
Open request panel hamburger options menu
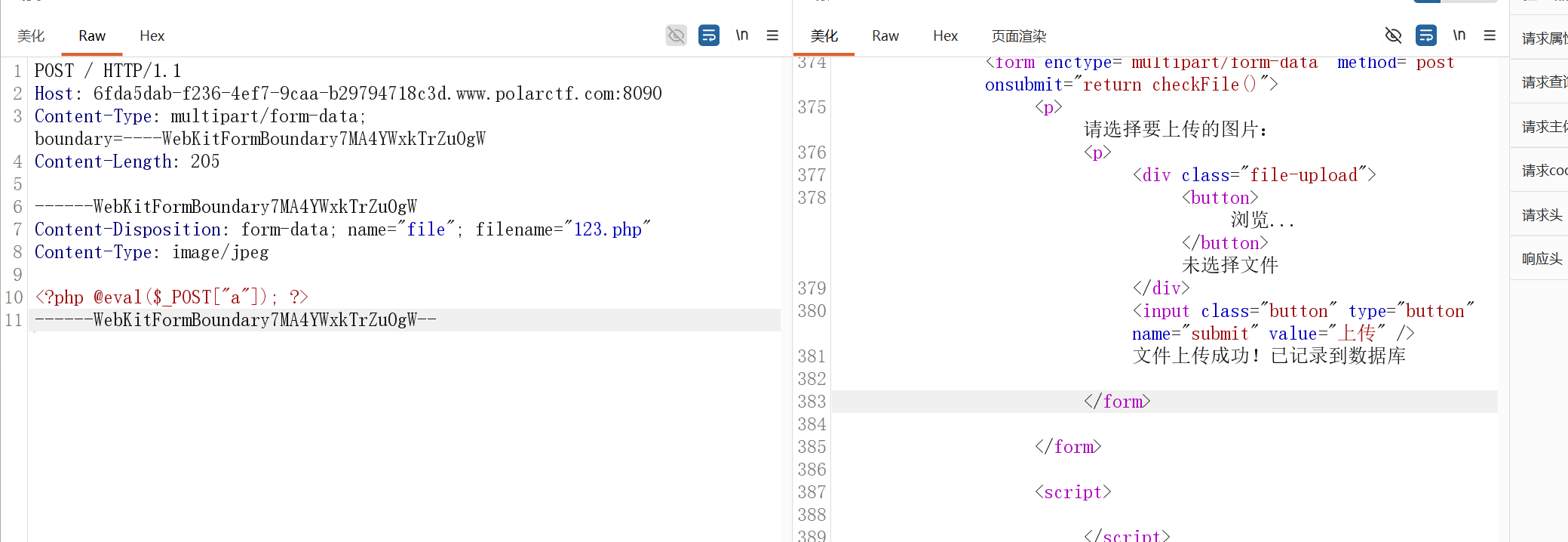coord(772,35)
